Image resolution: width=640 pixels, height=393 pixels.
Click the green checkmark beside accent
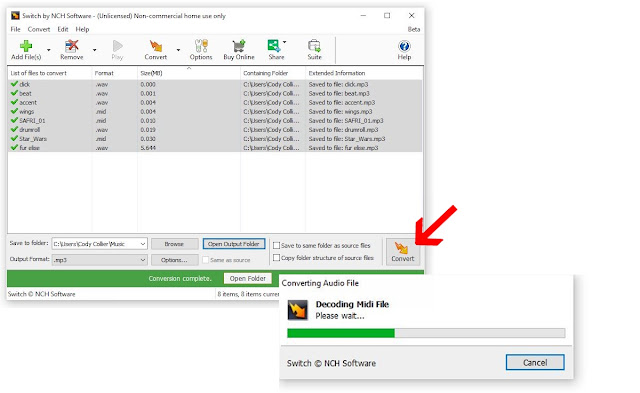tap(14, 102)
